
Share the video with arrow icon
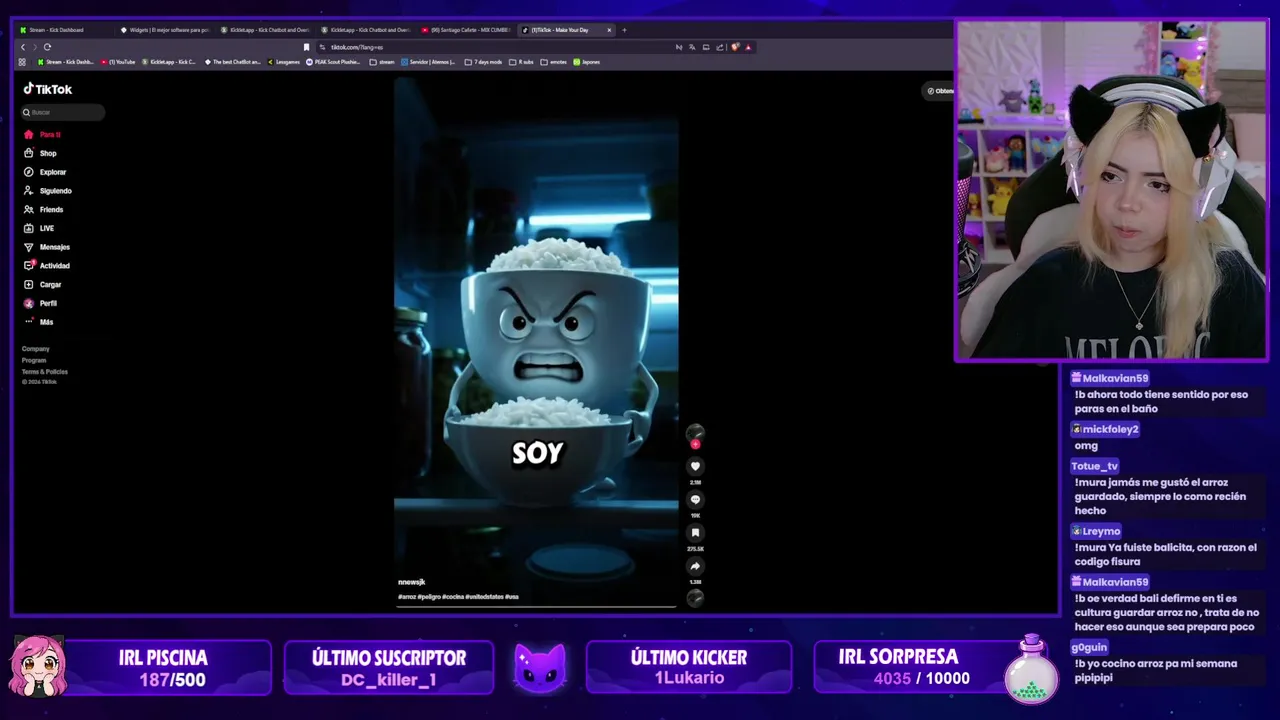[695, 566]
